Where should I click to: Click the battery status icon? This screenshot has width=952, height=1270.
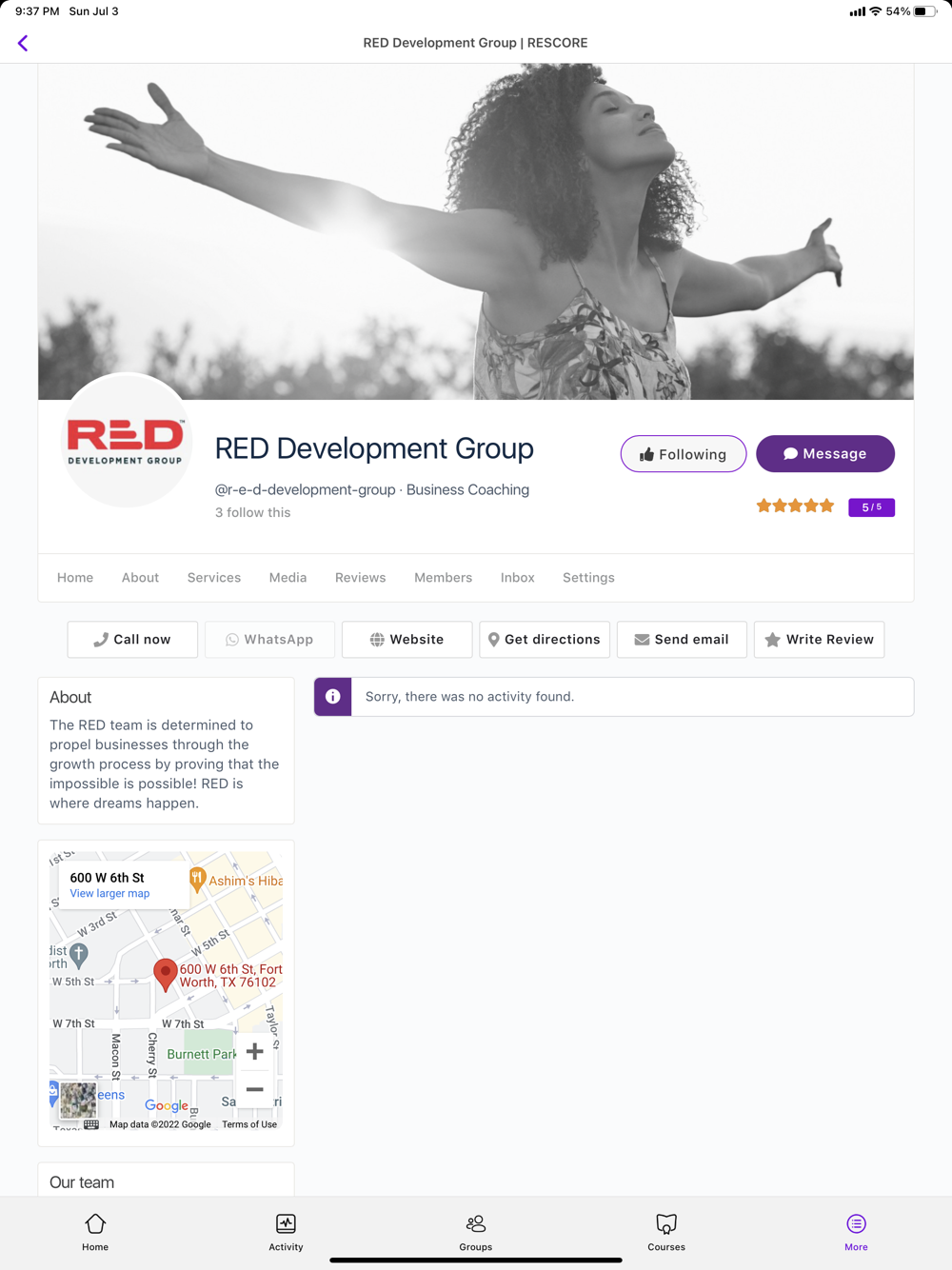pyautogui.click(x=924, y=11)
